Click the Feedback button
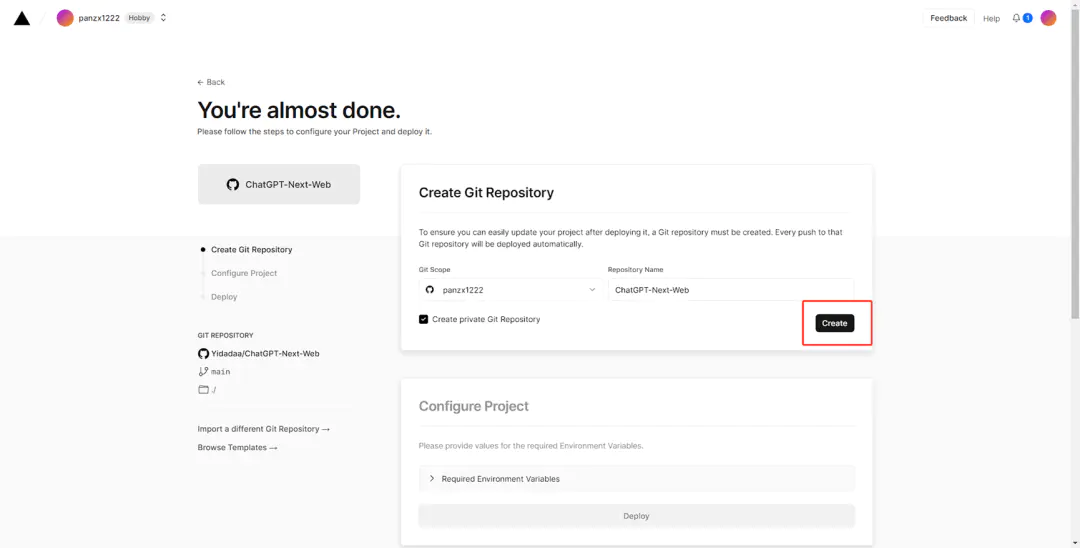1080x548 pixels. (948, 18)
